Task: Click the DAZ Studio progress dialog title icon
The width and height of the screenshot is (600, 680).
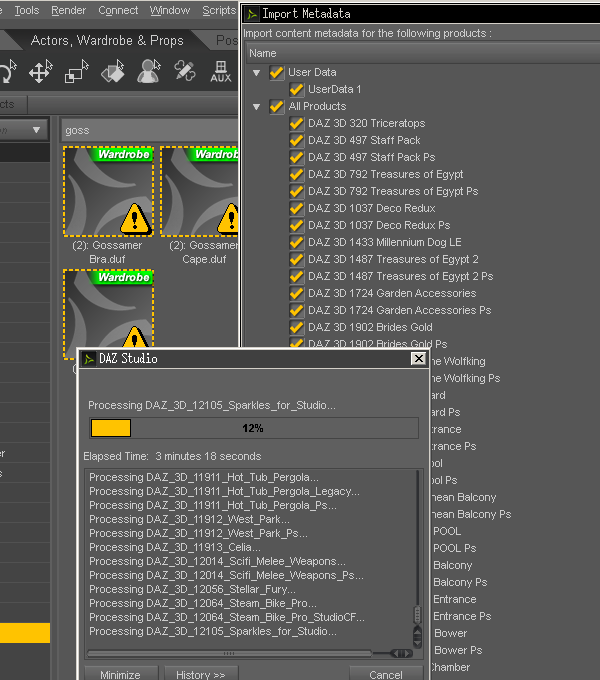Action: coord(89,359)
